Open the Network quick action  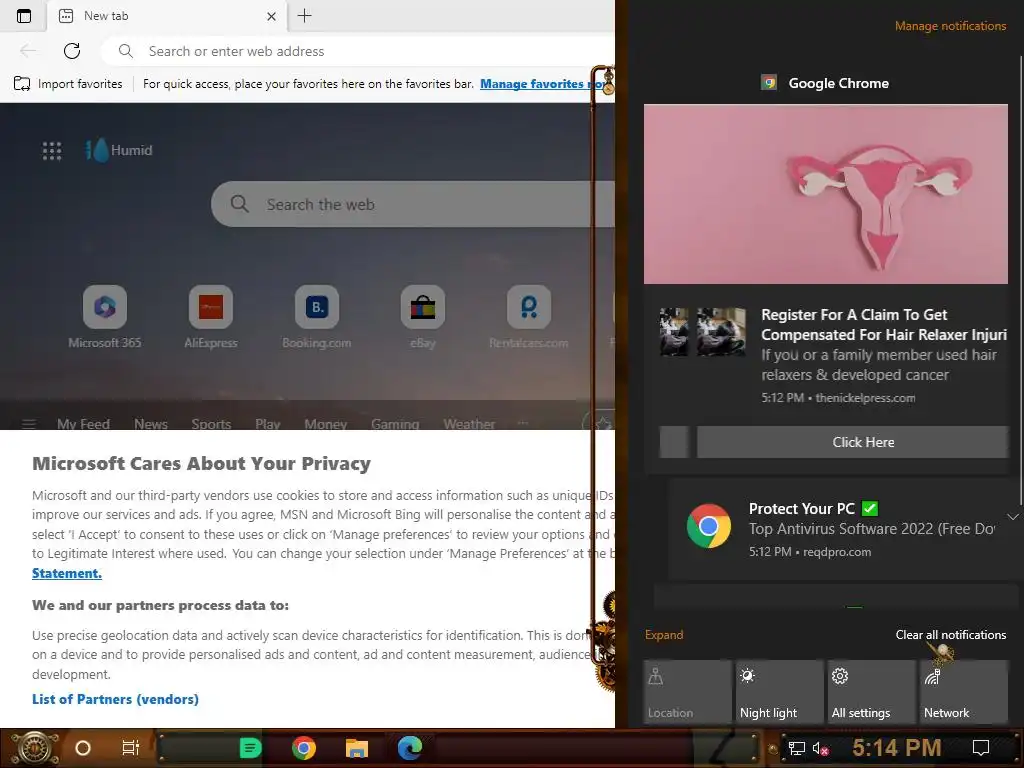pos(964,692)
